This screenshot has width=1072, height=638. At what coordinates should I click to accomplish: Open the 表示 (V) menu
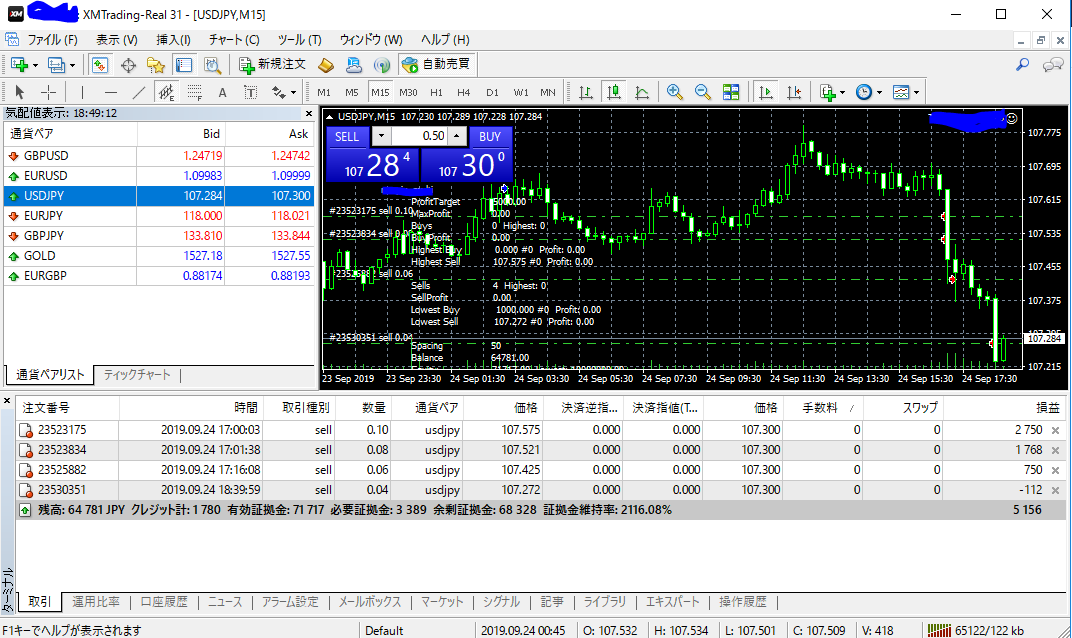[x=117, y=40]
